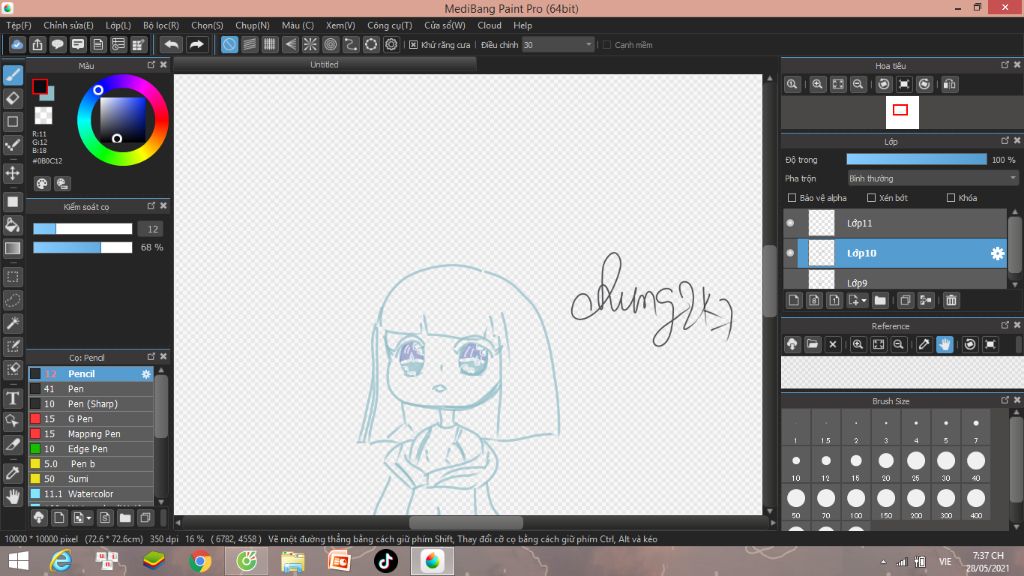1024x576 pixels.
Task: Create a new layer folder
Action: [880, 300]
